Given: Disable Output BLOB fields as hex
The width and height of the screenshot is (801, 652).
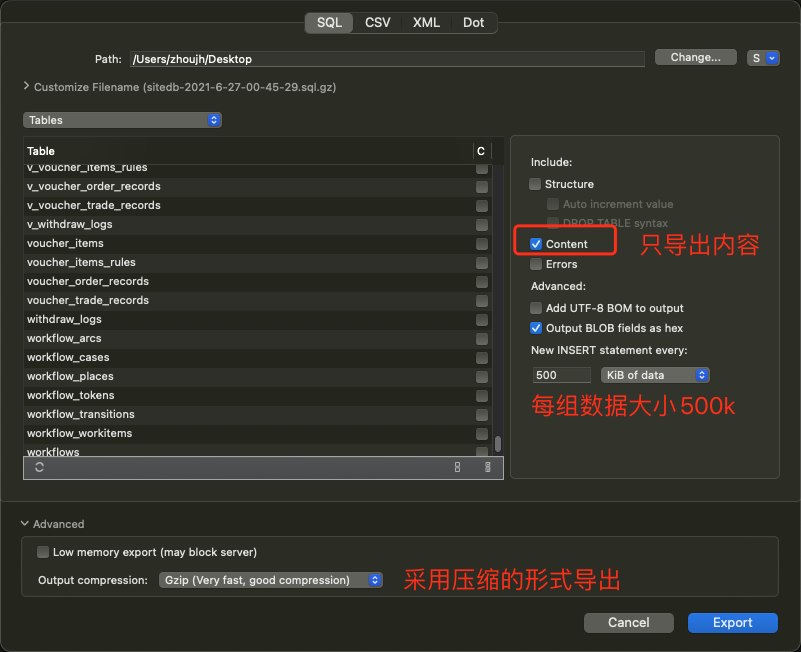Looking at the screenshot, I should (x=536, y=328).
